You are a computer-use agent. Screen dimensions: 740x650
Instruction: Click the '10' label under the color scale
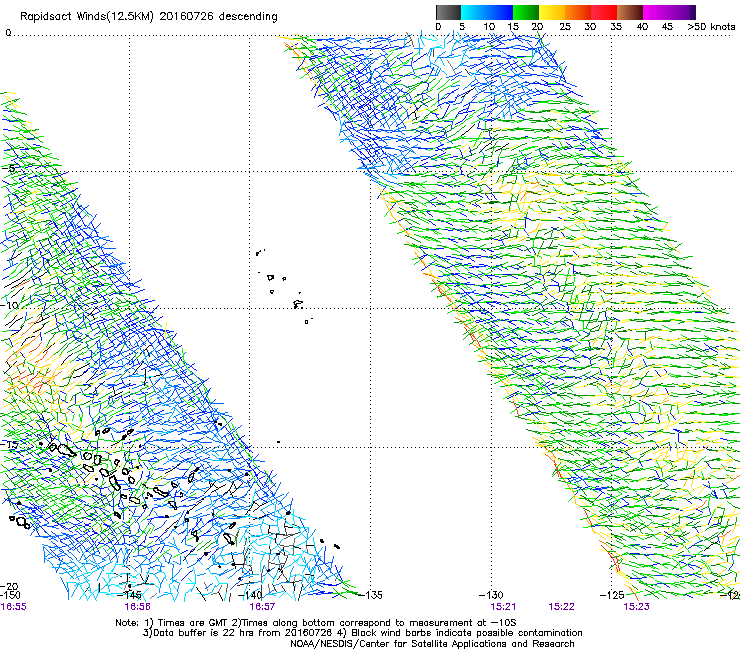pyautogui.click(x=489, y=26)
